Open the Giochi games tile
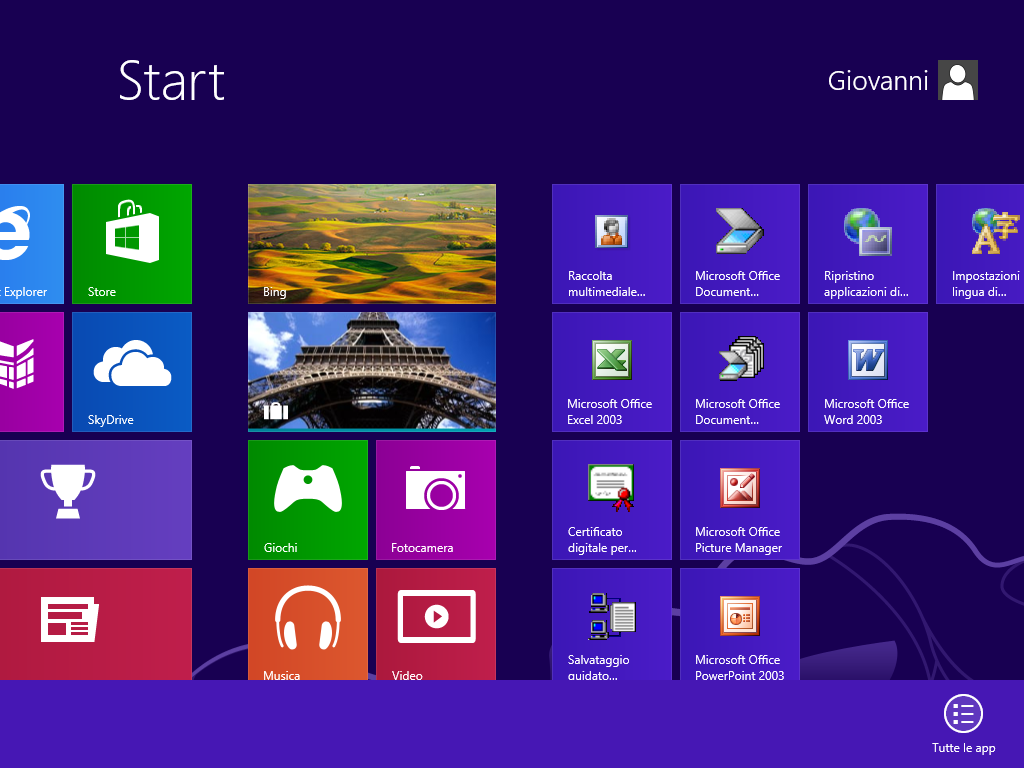The height and width of the screenshot is (768, 1024). [308, 500]
